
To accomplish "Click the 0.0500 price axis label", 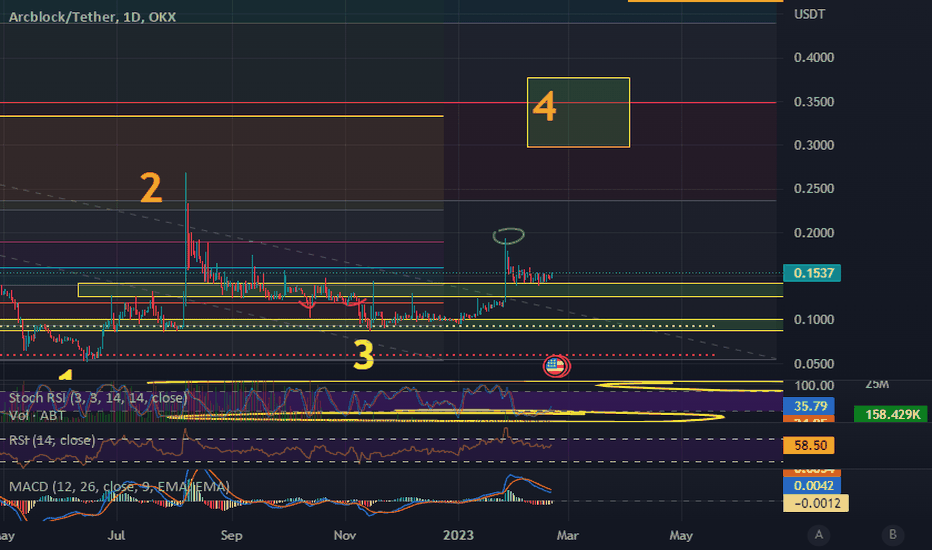I will (x=814, y=363).
